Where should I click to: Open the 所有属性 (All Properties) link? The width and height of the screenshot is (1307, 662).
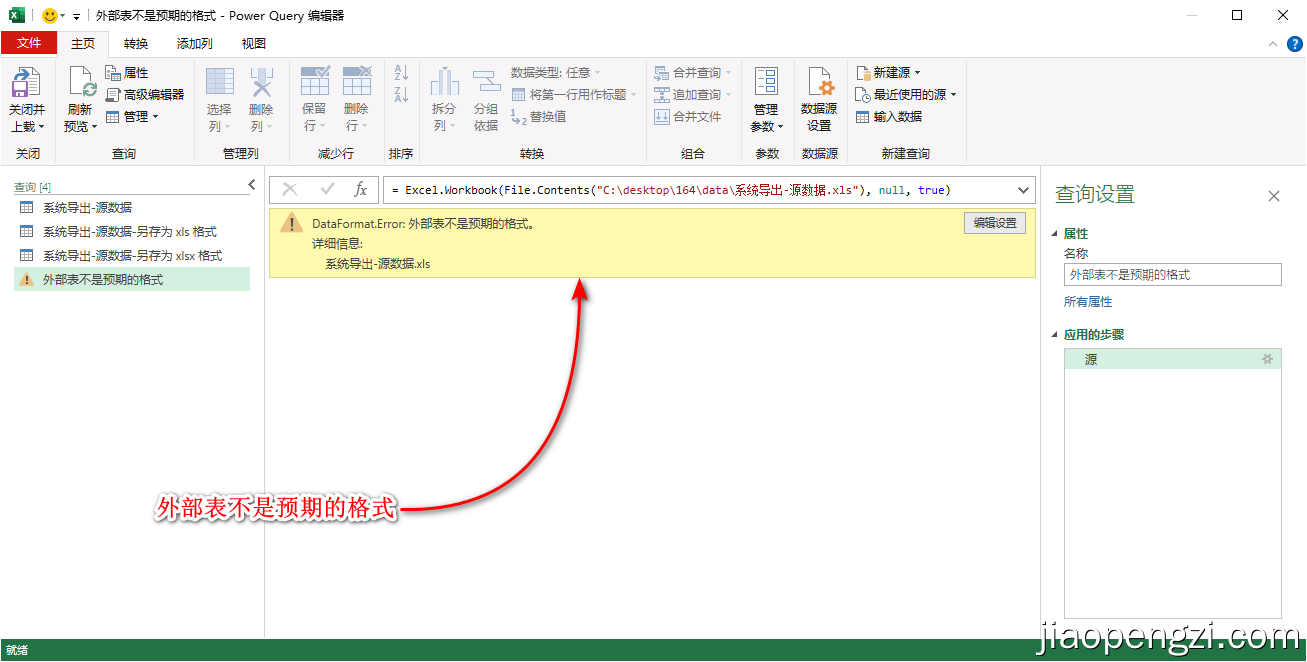pos(1086,301)
